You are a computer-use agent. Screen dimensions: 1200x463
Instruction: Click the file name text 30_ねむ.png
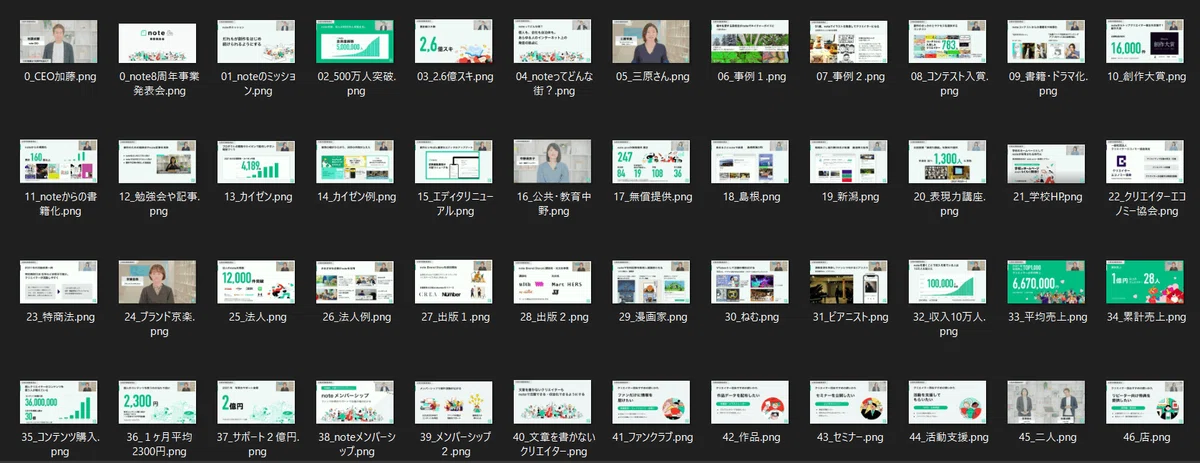(750, 317)
